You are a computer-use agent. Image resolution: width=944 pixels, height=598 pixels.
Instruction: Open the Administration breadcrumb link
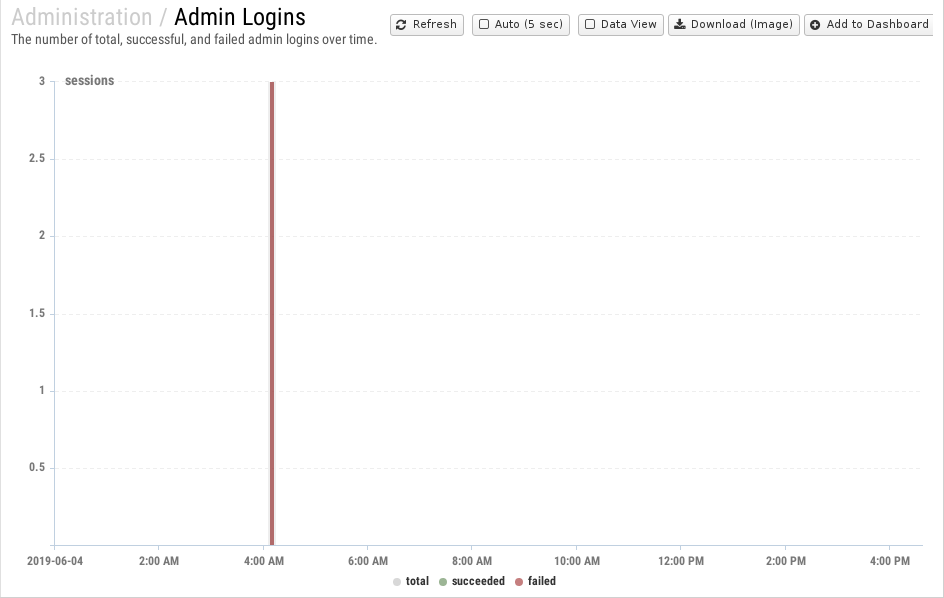(82, 17)
